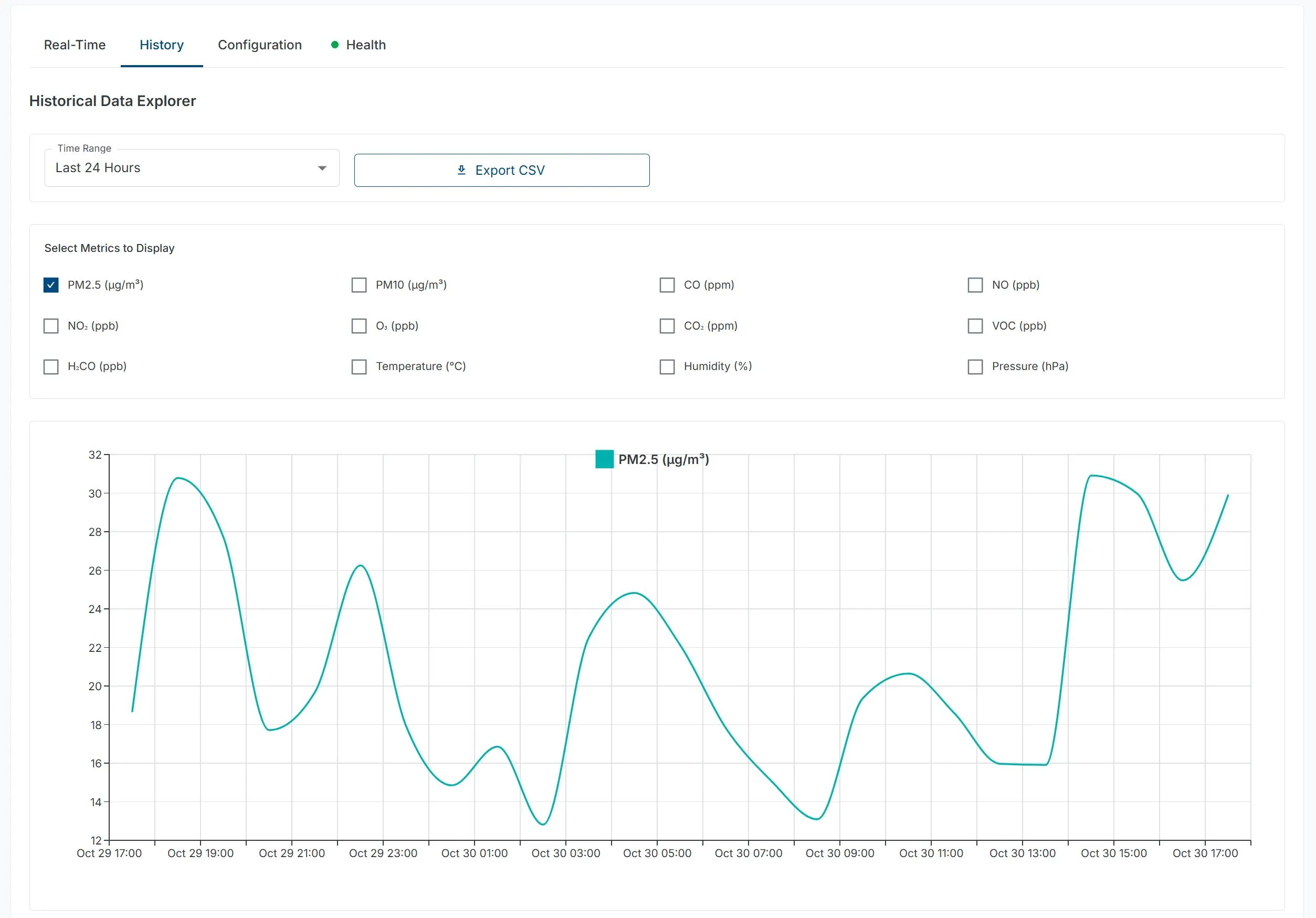
Task: Enable the NO₂ (ppb) metric
Action: coord(51,326)
